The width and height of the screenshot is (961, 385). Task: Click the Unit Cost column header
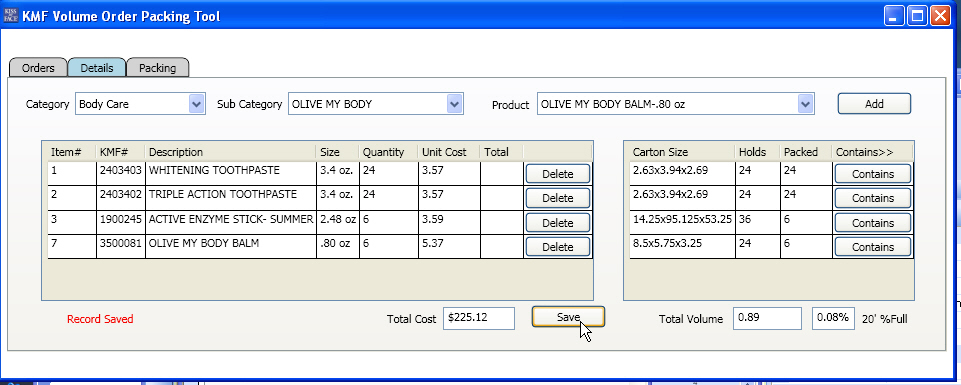[x=449, y=152]
